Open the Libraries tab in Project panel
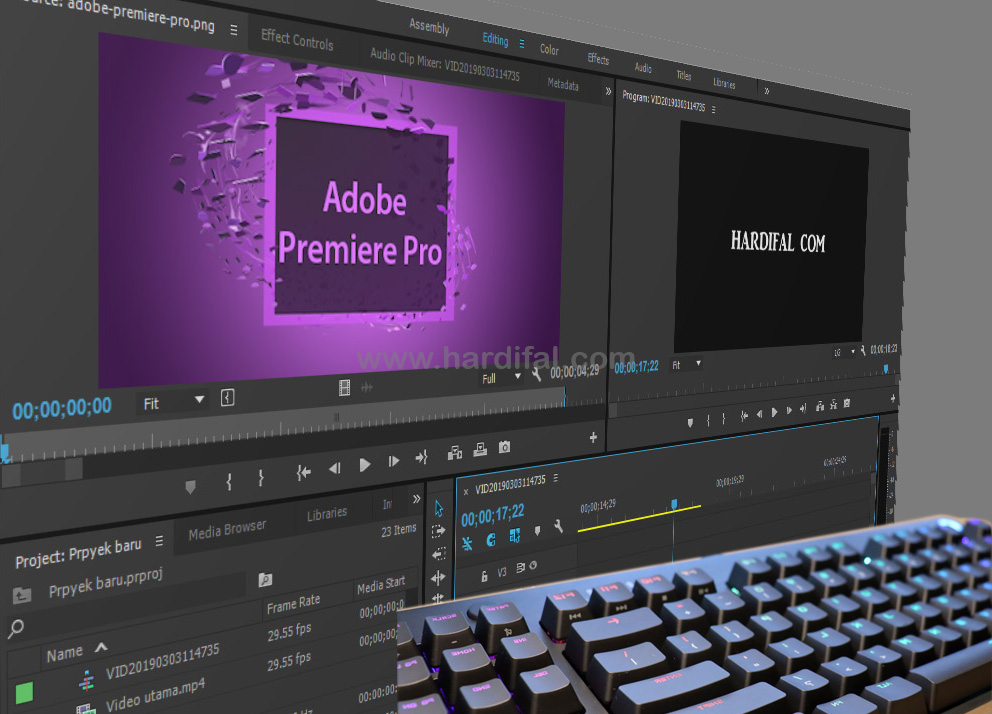 [x=326, y=514]
